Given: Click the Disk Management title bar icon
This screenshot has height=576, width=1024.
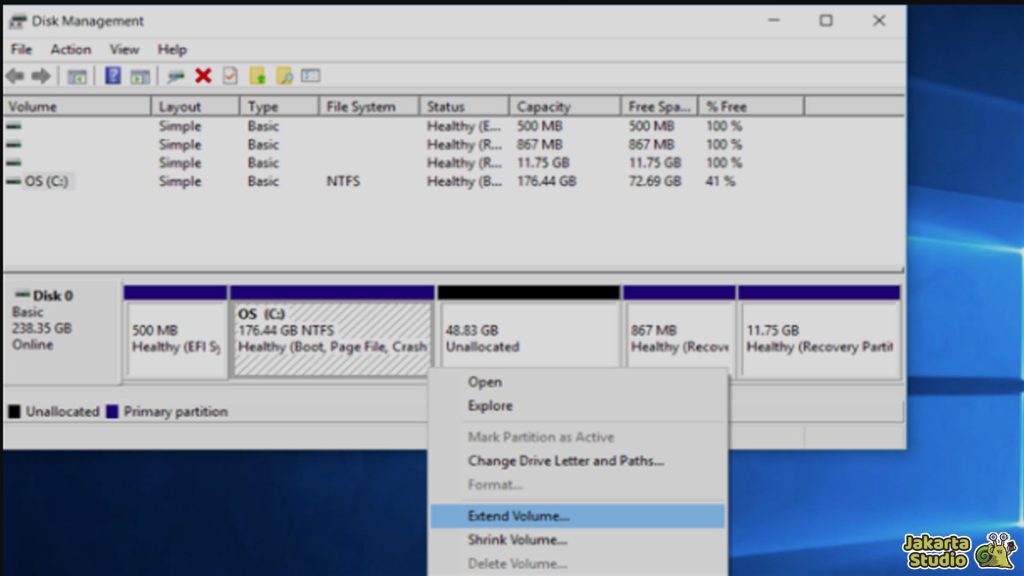Looking at the screenshot, I should (16, 20).
